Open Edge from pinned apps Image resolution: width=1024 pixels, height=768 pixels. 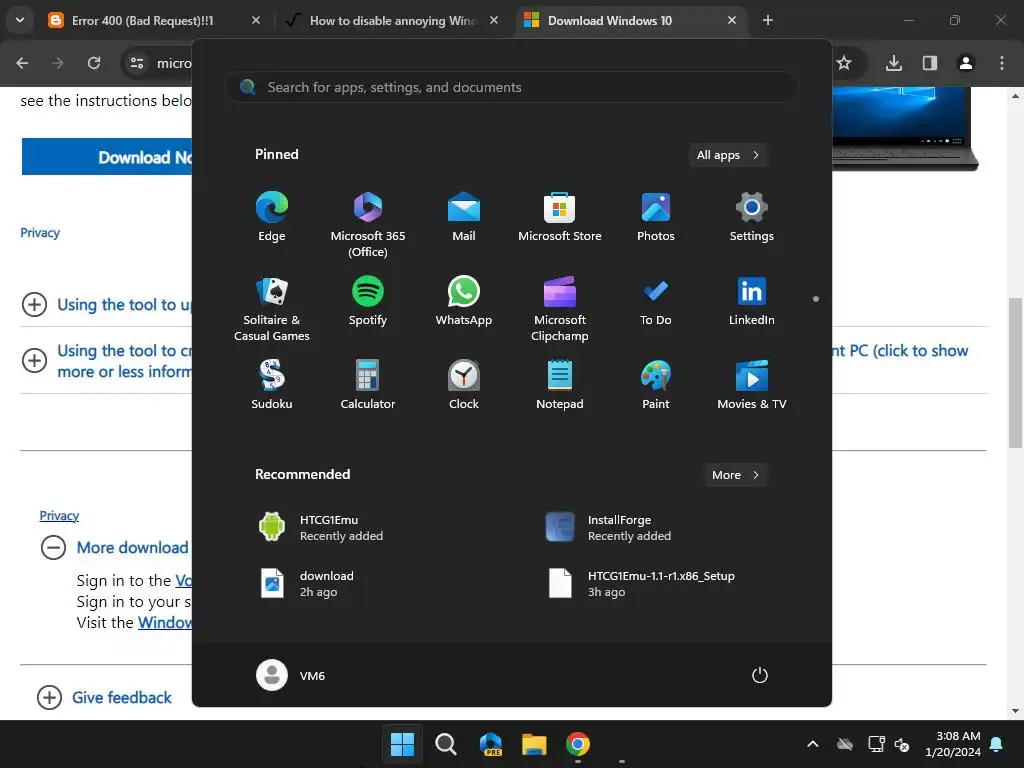point(272,217)
